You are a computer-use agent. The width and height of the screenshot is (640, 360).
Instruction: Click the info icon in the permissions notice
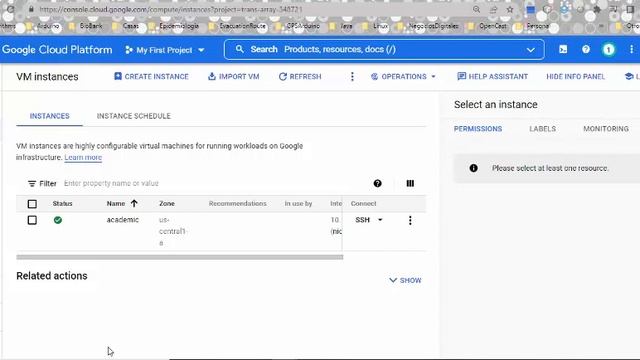(473, 168)
